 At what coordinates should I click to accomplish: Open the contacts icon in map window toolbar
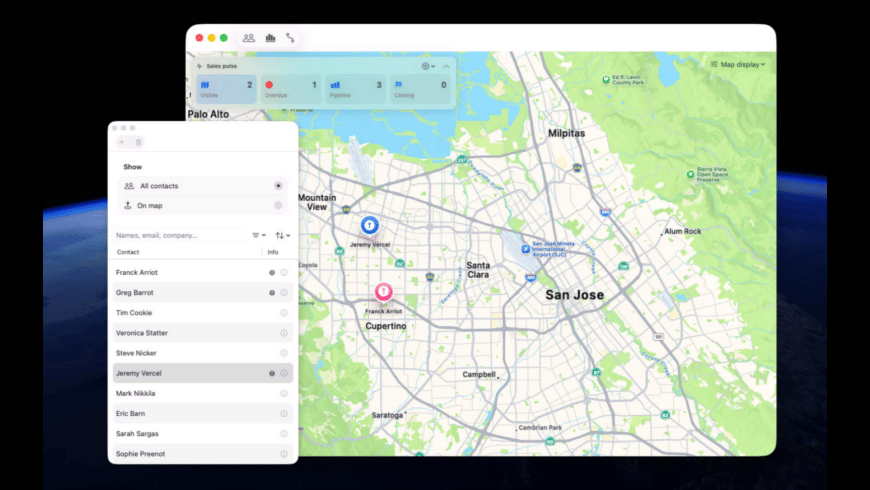click(x=249, y=38)
